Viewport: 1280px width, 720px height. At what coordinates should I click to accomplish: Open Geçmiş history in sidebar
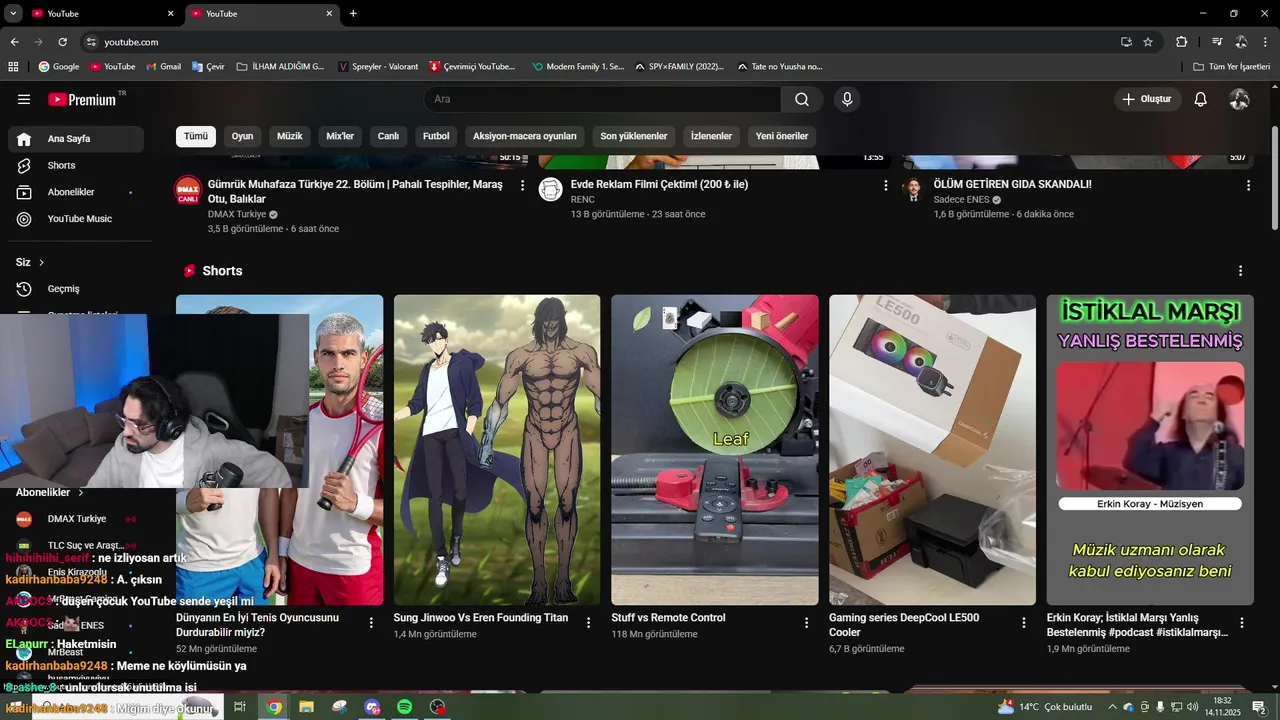coord(76,289)
